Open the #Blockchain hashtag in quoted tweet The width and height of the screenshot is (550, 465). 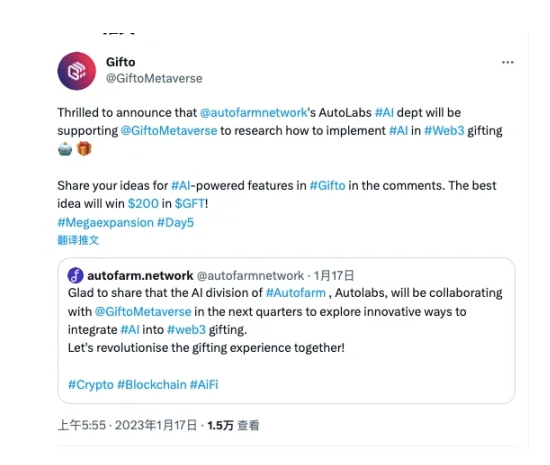(x=152, y=385)
